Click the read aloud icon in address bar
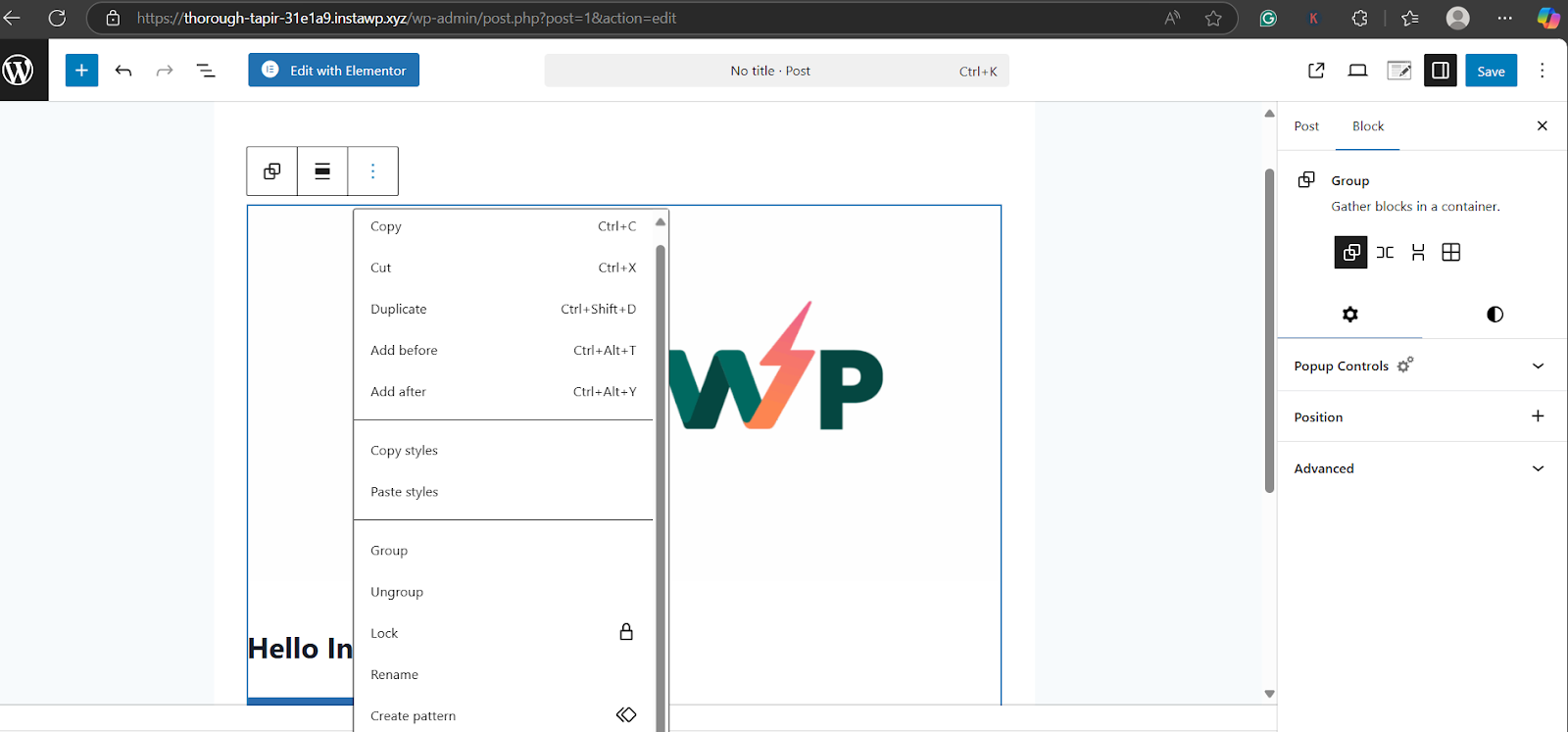Viewport: 1568px width, 732px height. click(1172, 18)
